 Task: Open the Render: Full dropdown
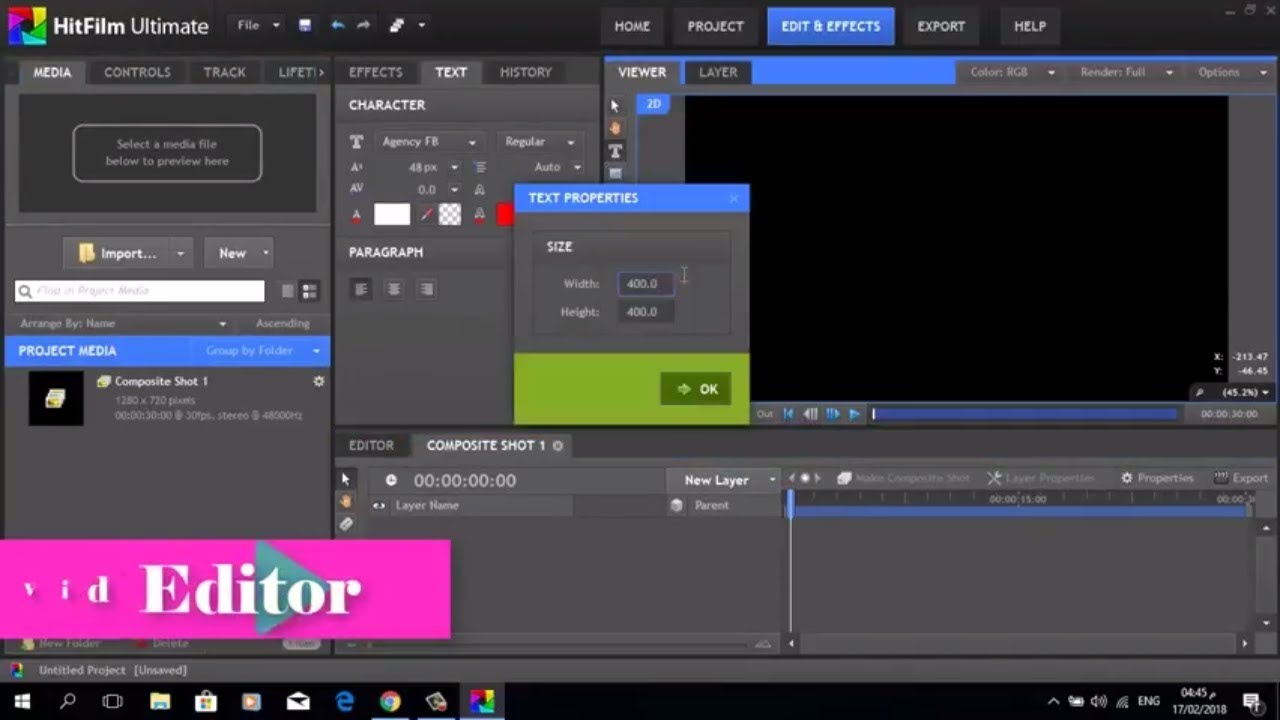pos(1127,72)
